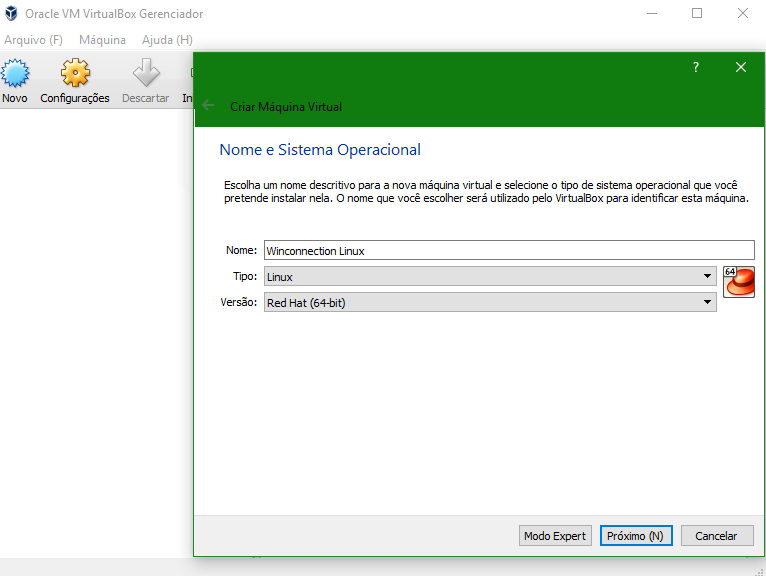Click the Descartar arrow icon
The height and width of the screenshot is (576, 766).
pyautogui.click(x=146, y=75)
